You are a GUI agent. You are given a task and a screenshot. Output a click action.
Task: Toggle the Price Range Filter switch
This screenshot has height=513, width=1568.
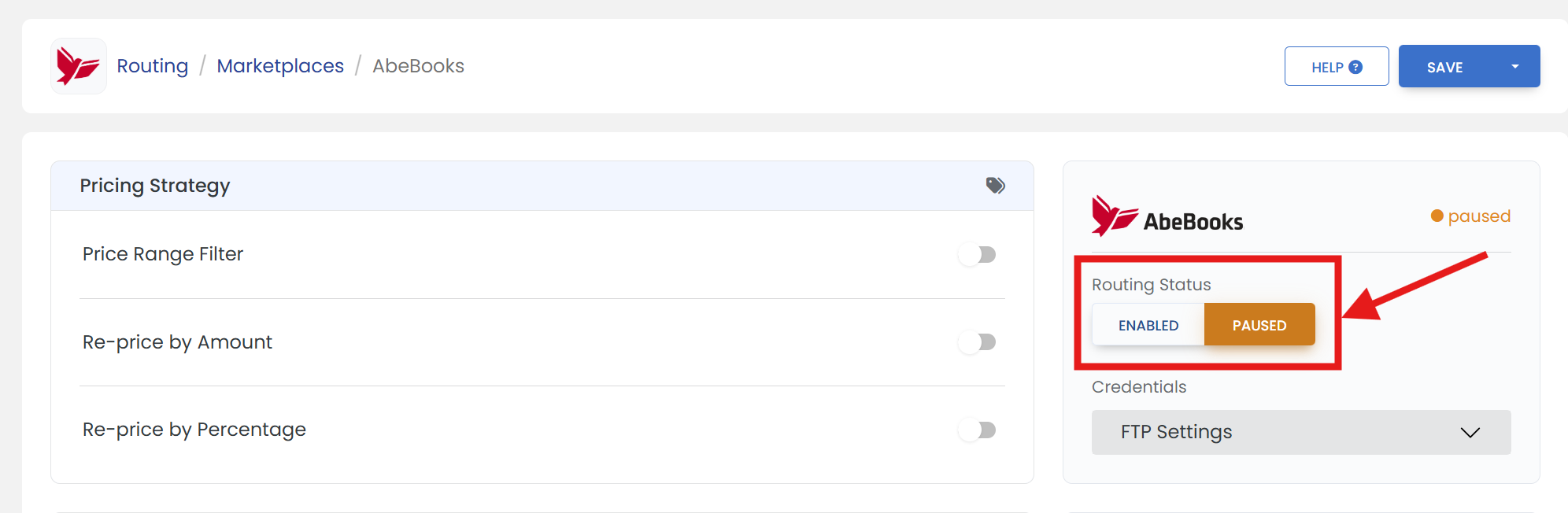[x=977, y=254]
